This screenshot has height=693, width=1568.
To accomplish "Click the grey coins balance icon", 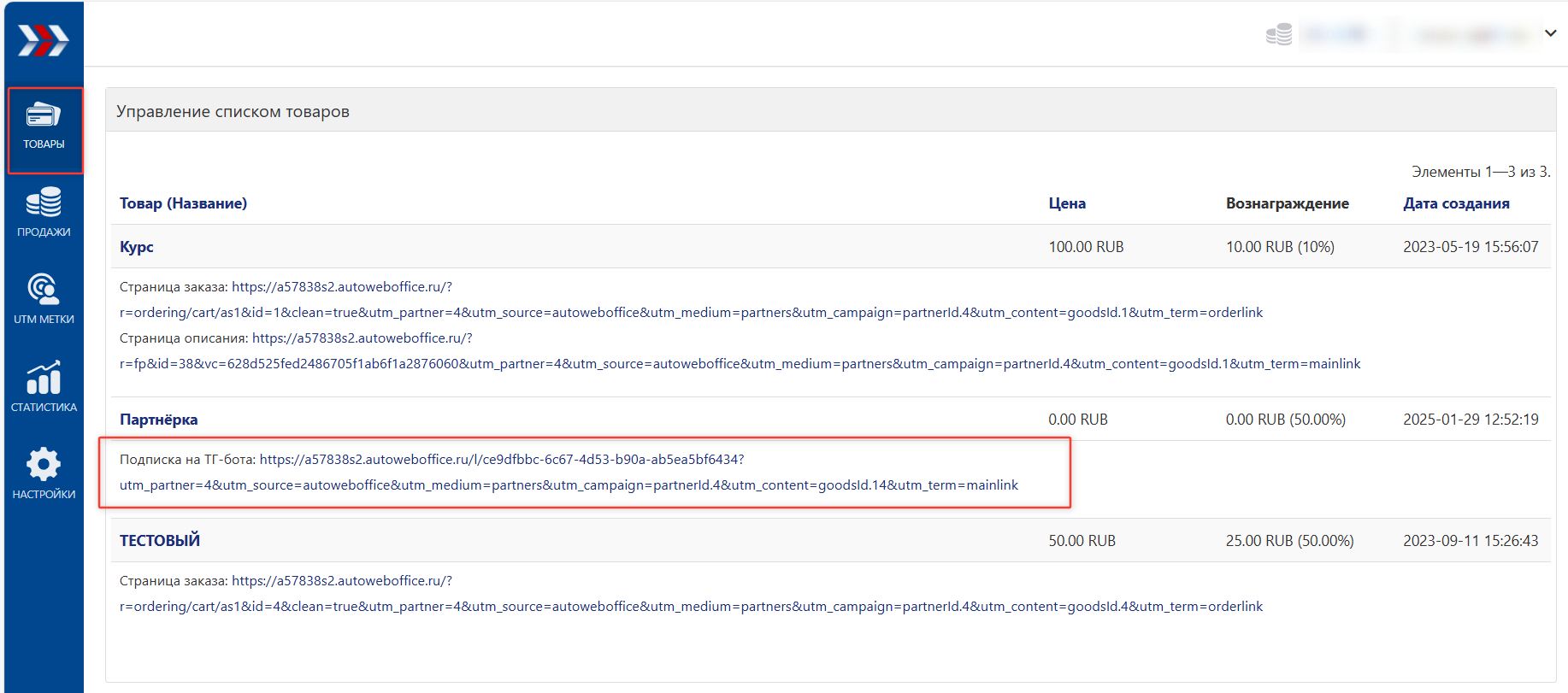I will pos(1278,35).
